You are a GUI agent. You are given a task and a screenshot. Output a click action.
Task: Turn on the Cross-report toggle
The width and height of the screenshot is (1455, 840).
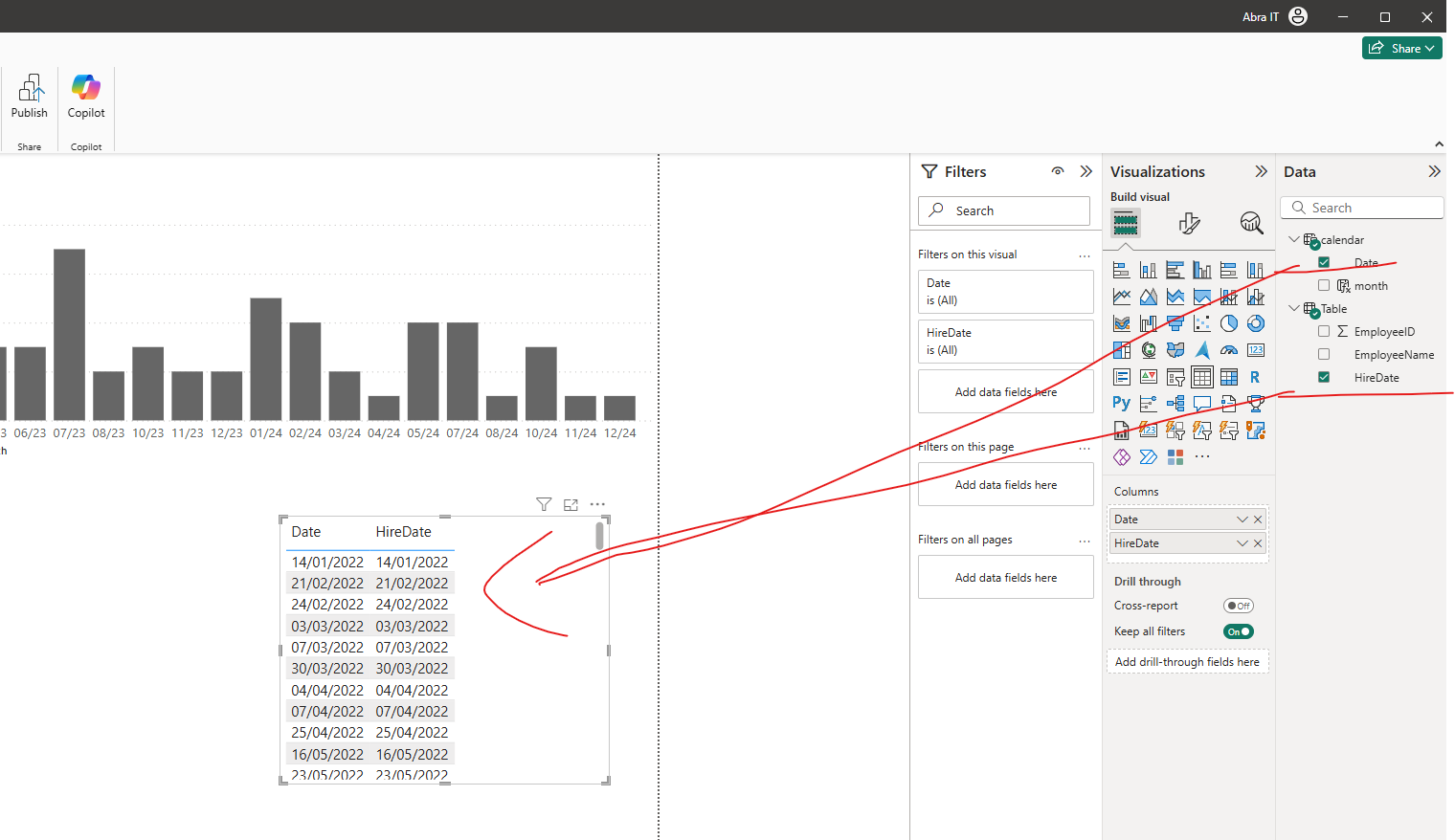1239,606
